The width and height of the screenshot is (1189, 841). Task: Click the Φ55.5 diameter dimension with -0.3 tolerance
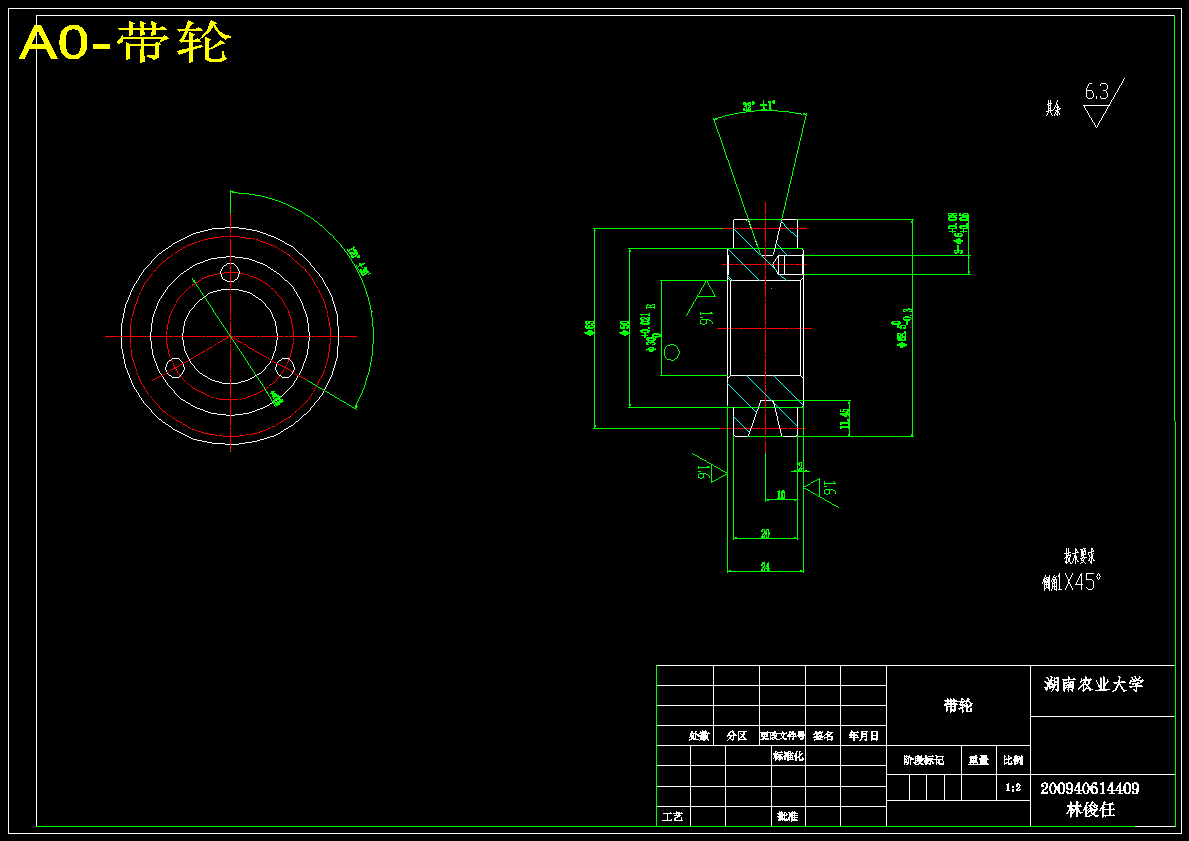(x=903, y=328)
